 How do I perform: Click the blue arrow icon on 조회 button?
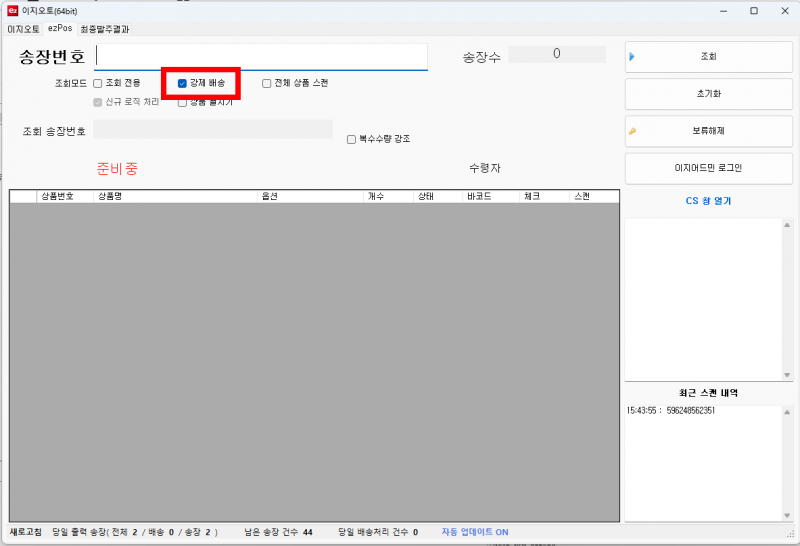(x=632, y=57)
